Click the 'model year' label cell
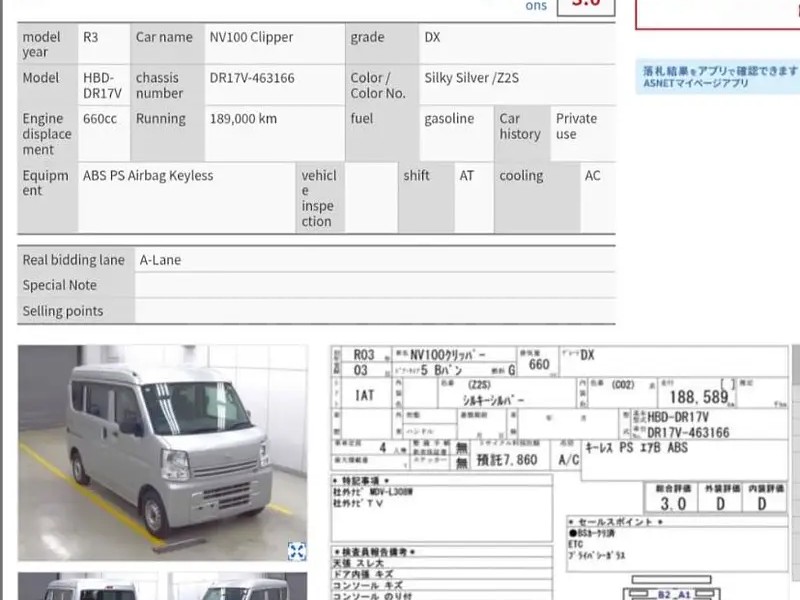The image size is (800, 600). pos(47,44)
